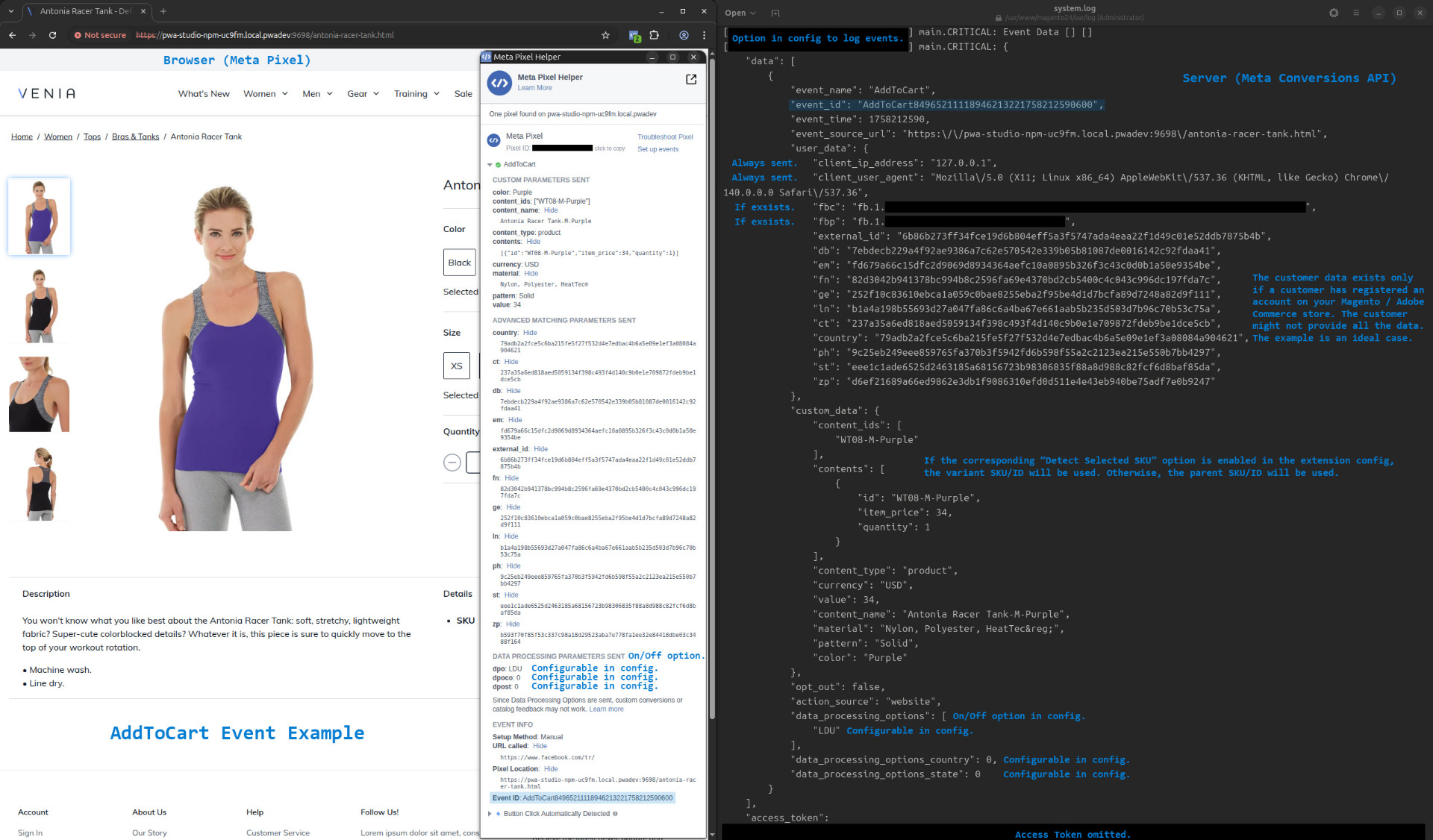Screen dimensions: 1433x840
Task: Select the XS size option
Action: (x=457, y=366)
